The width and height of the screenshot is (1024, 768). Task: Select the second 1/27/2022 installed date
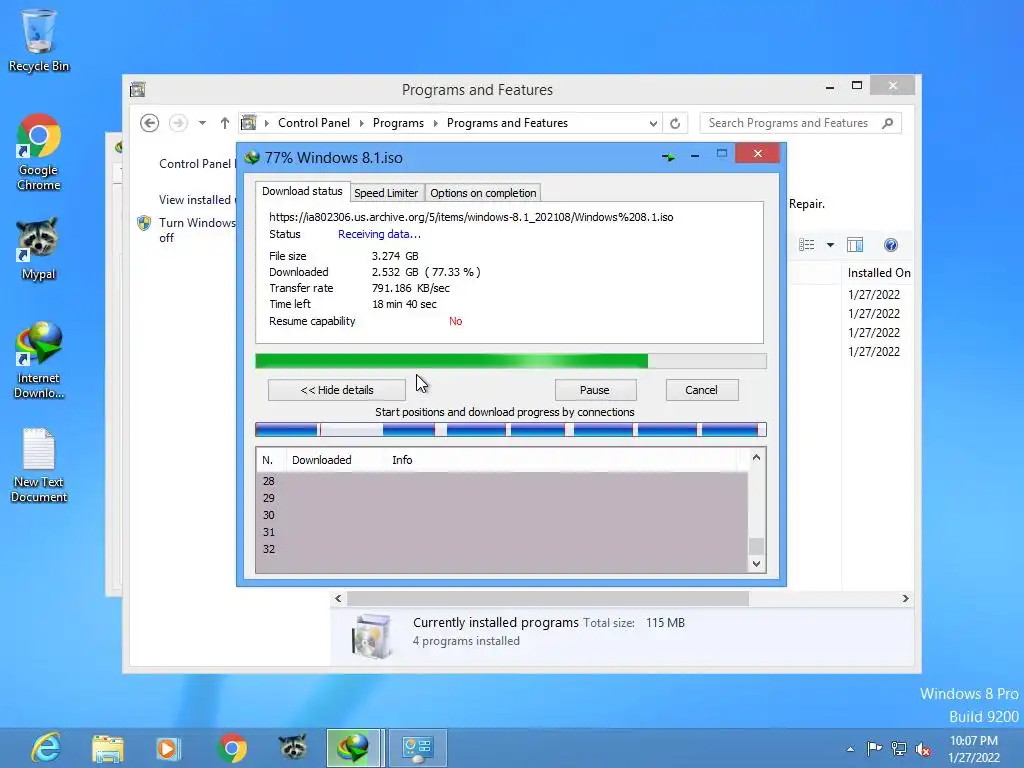874,313
